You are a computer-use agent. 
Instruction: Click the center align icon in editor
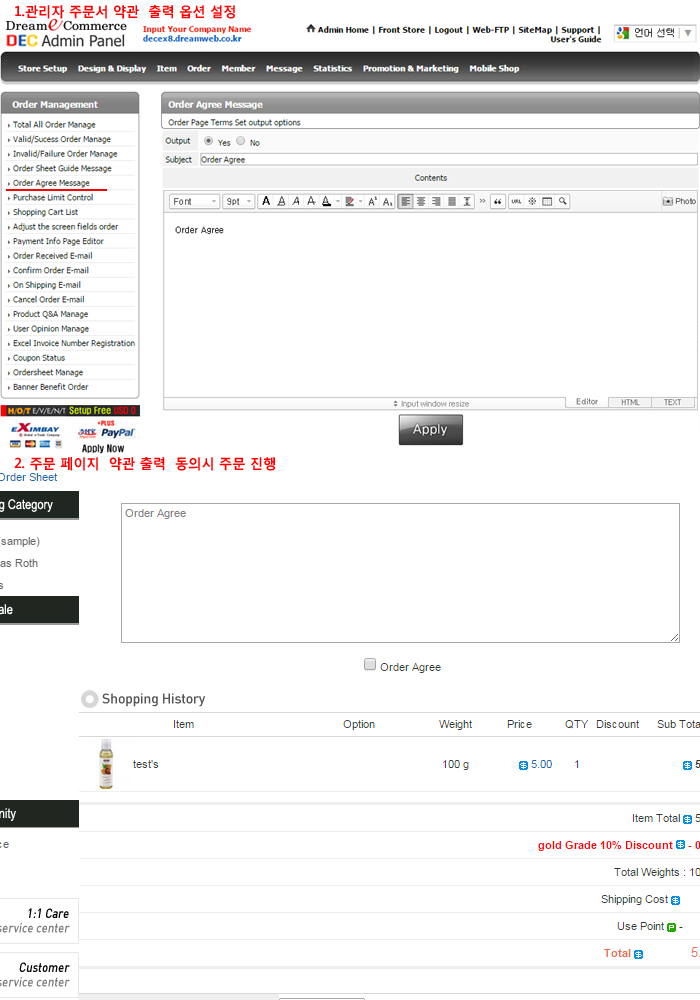421,201
